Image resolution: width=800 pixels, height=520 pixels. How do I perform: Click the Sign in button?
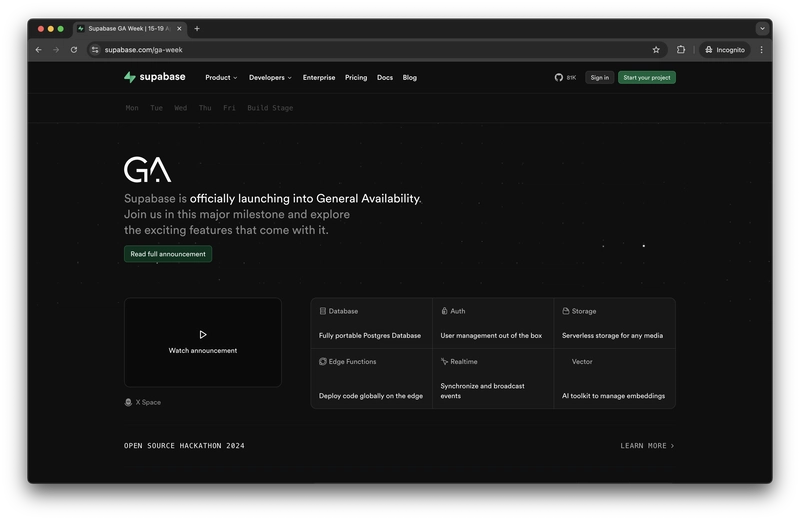599,78
